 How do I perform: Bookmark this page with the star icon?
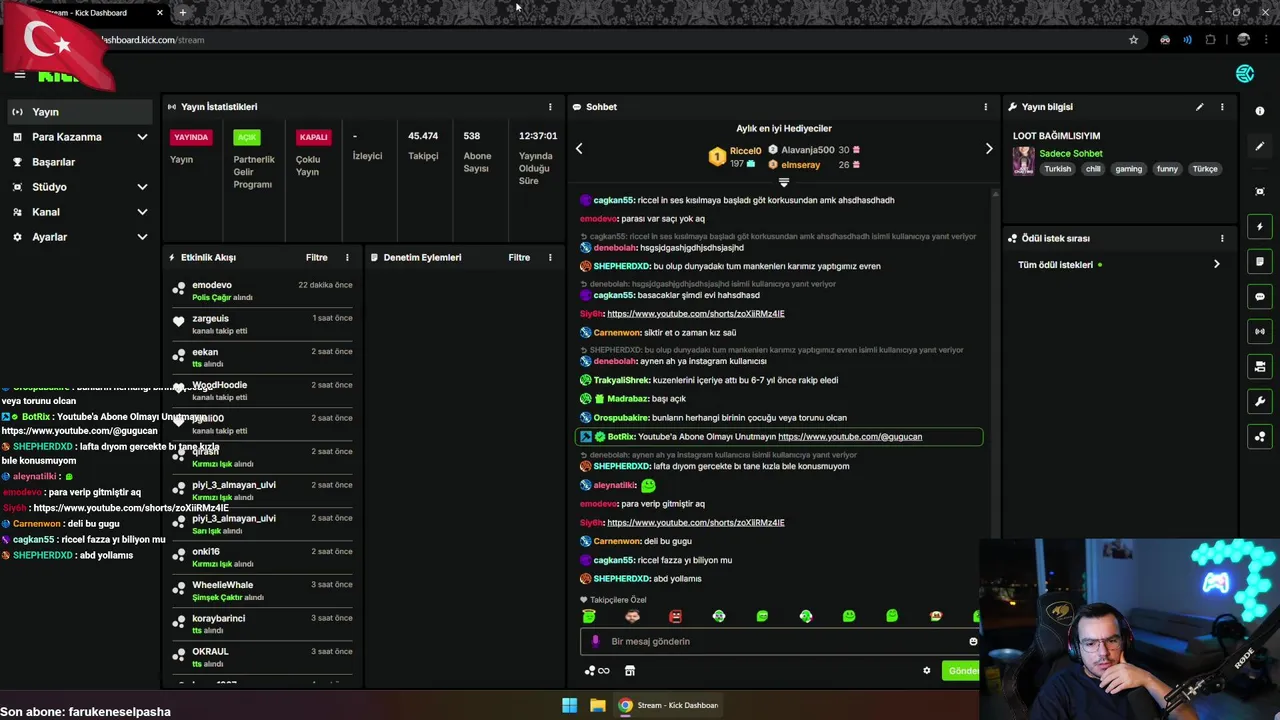[1133, 40]
